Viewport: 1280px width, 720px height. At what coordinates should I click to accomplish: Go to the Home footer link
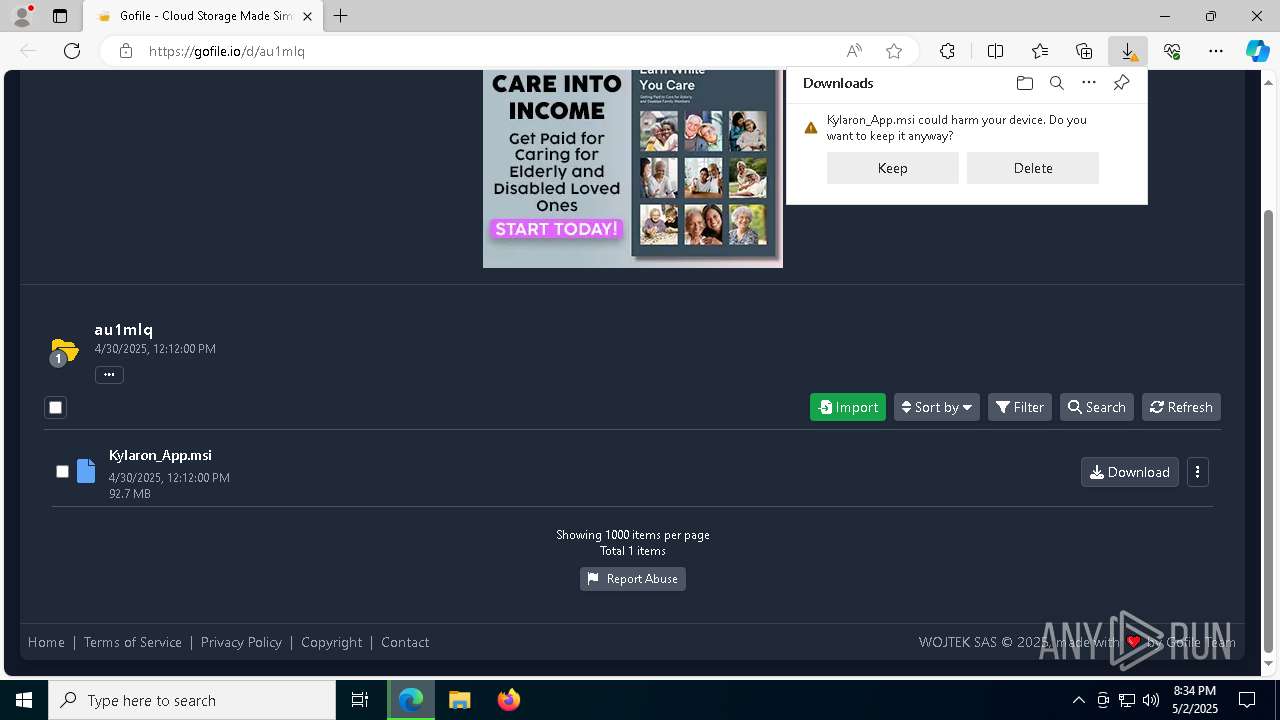click(46, 642)
